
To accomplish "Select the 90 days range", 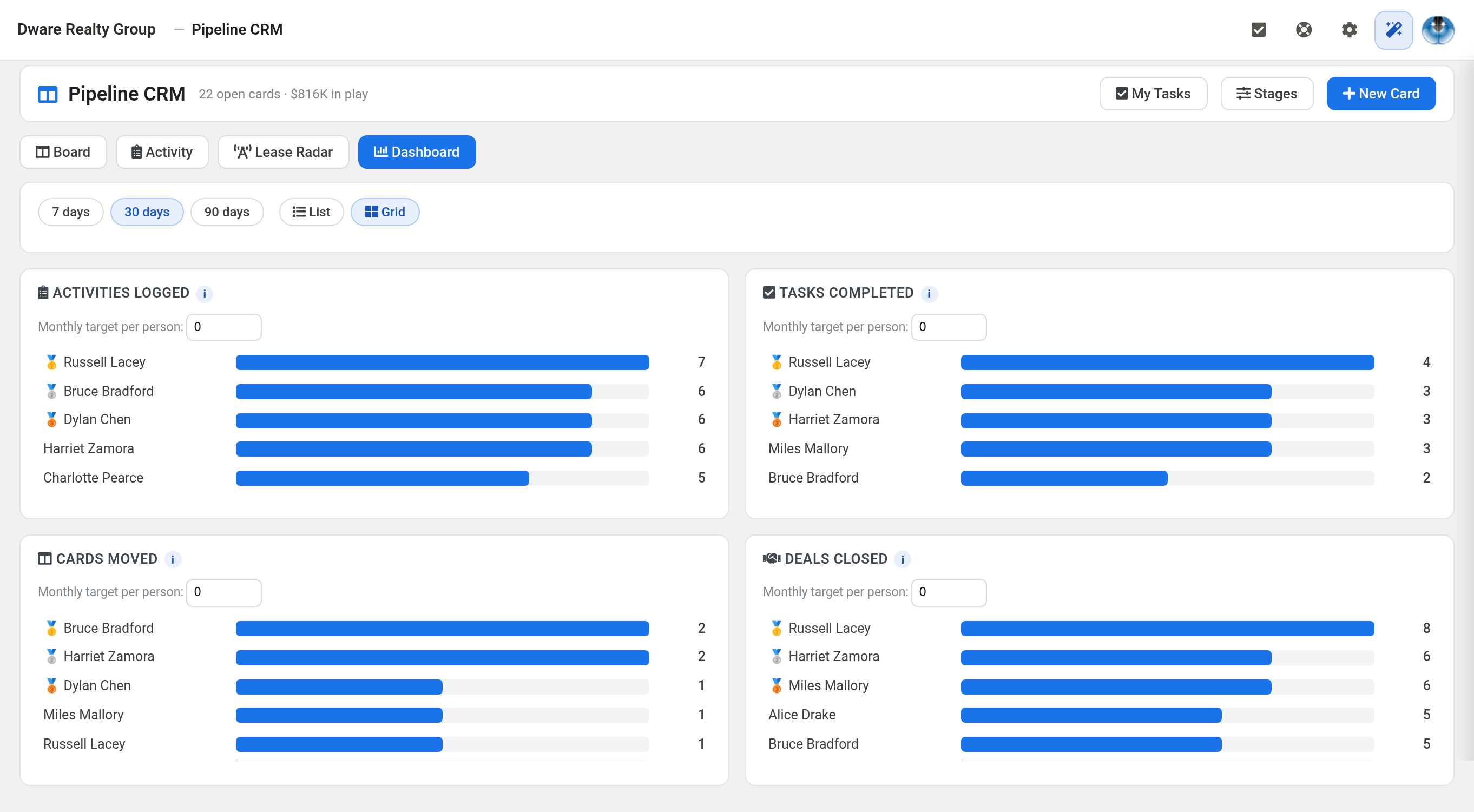I will (227, 212).
